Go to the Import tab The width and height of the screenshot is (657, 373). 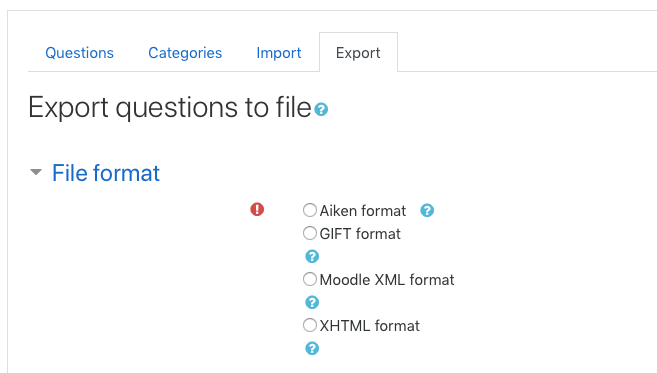279,53
